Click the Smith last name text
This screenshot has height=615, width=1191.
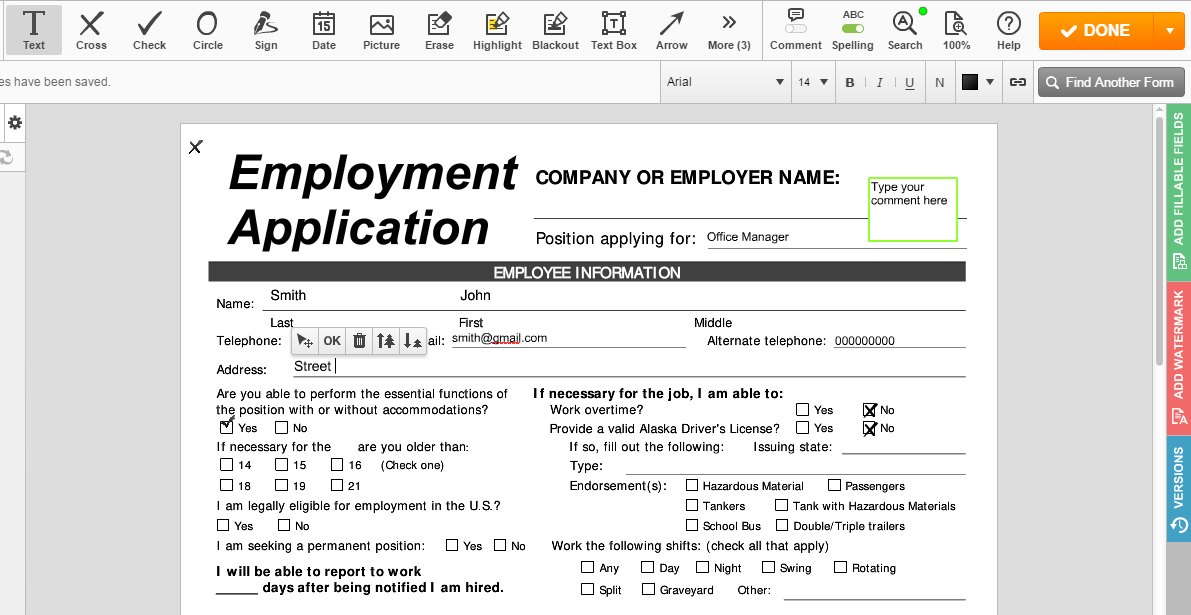[x=288, y=295]
